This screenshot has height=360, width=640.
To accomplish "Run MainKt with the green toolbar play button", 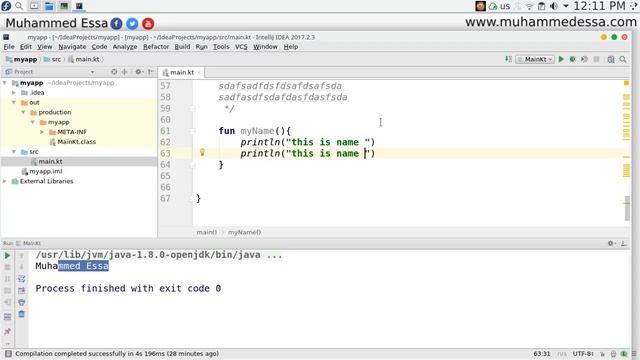I will pos(561,59).
